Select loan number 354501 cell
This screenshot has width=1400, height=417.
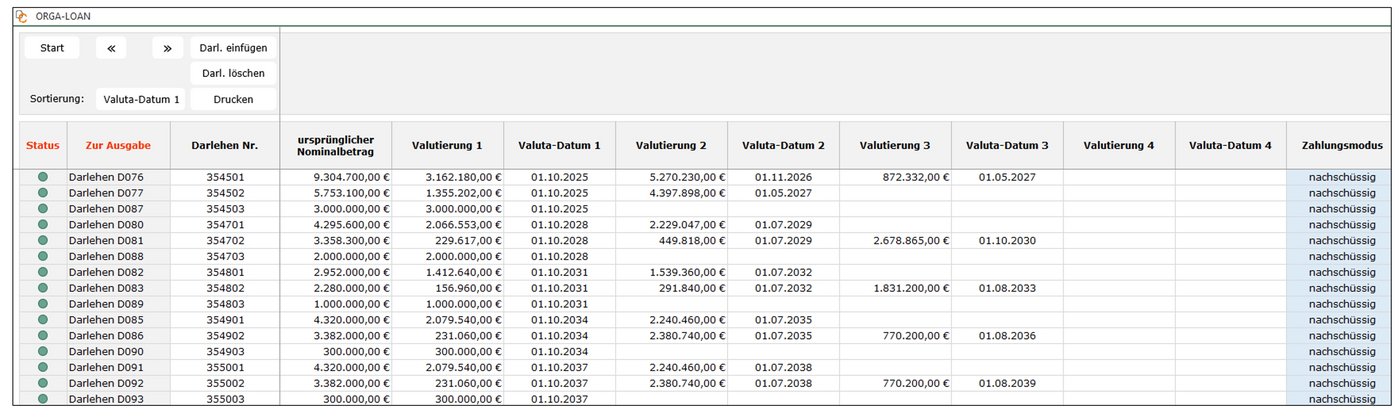click(225, 177)
